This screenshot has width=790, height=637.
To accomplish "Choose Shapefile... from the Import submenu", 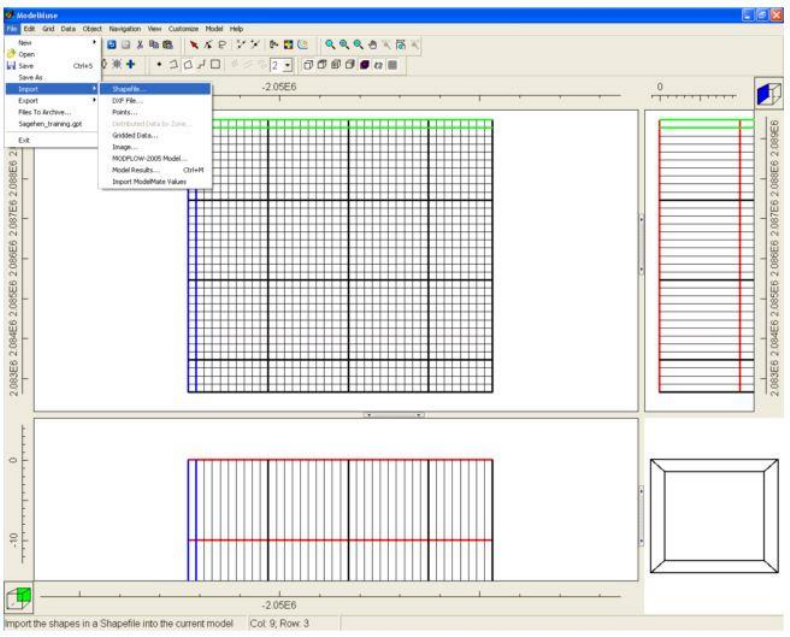I will (155, 89).
